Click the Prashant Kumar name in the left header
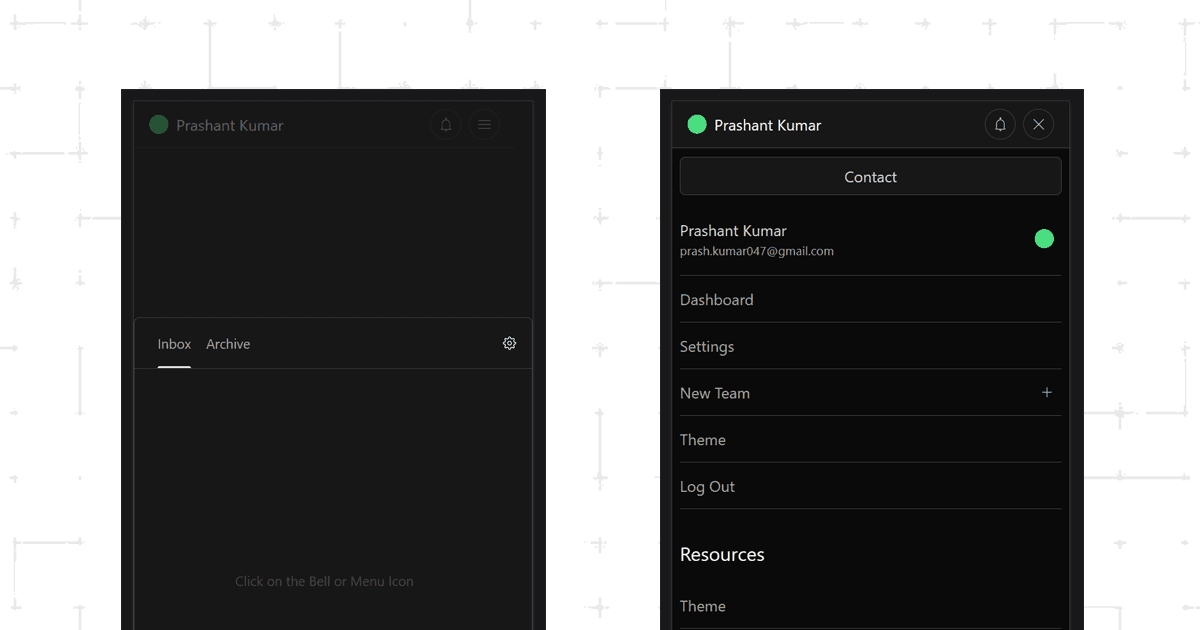The height and width of the screenshot is (630, 1200). coord(230,125)
